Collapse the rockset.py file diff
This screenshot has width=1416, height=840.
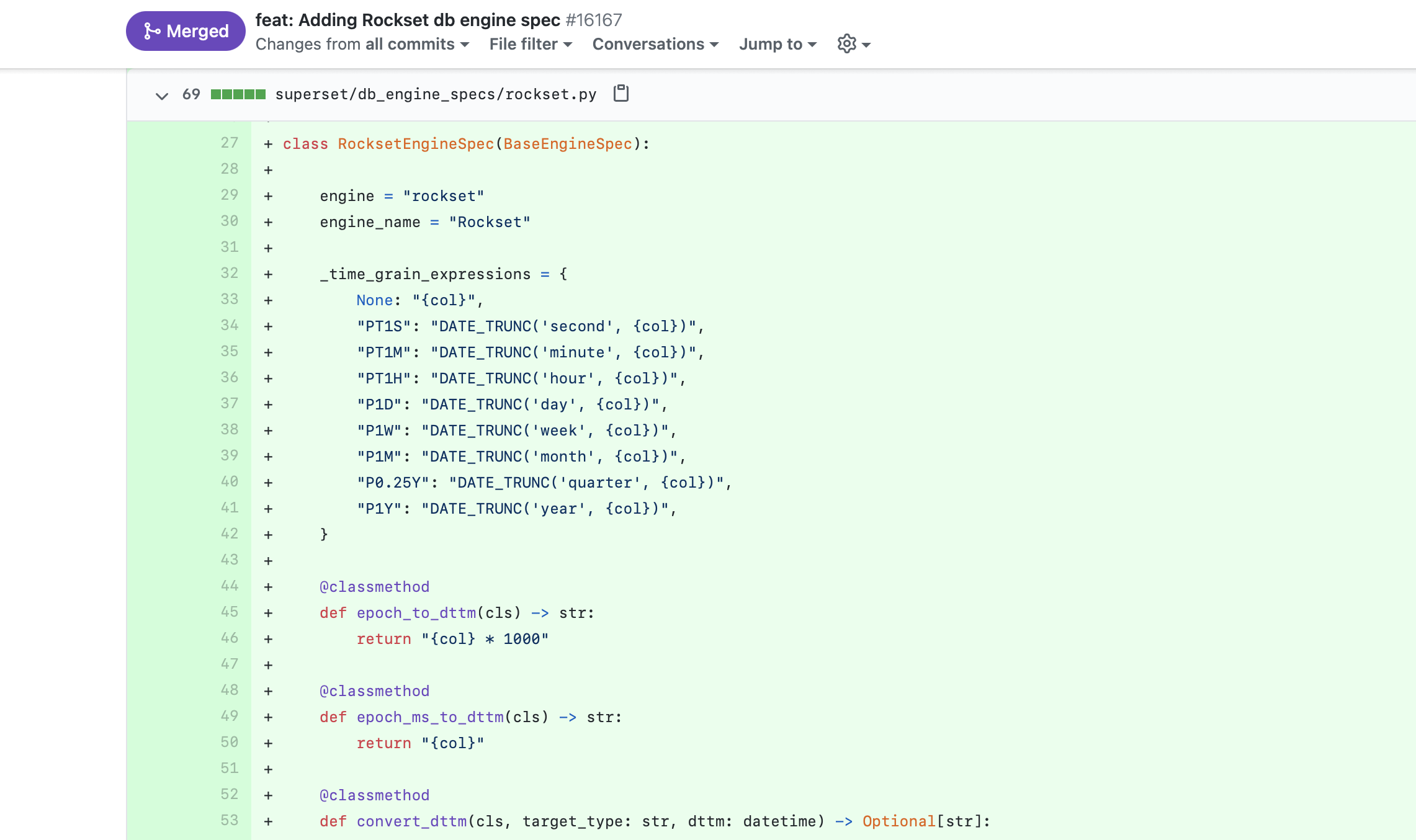point(161,96)
